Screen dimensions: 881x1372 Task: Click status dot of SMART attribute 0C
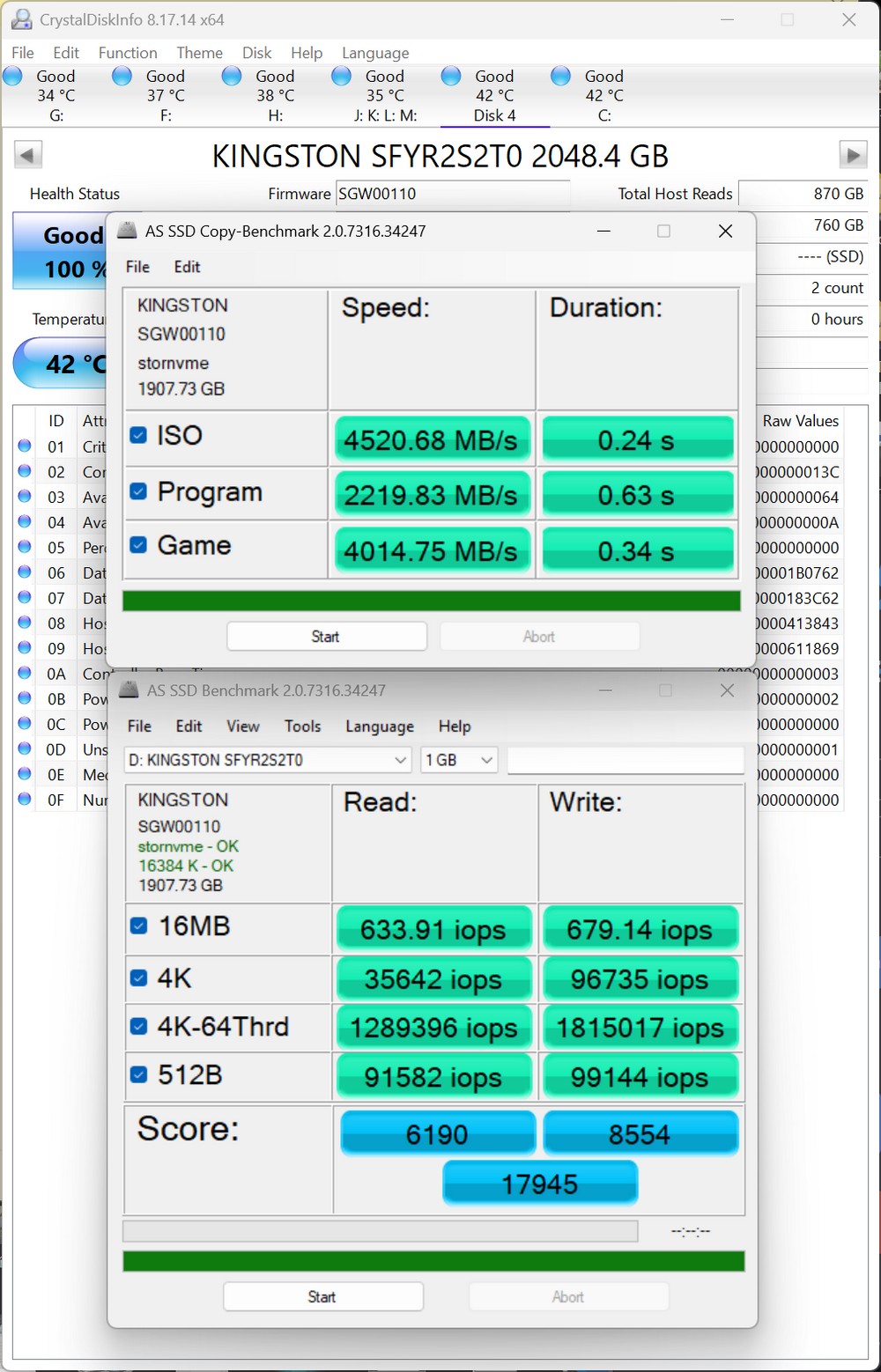(25, 723)
